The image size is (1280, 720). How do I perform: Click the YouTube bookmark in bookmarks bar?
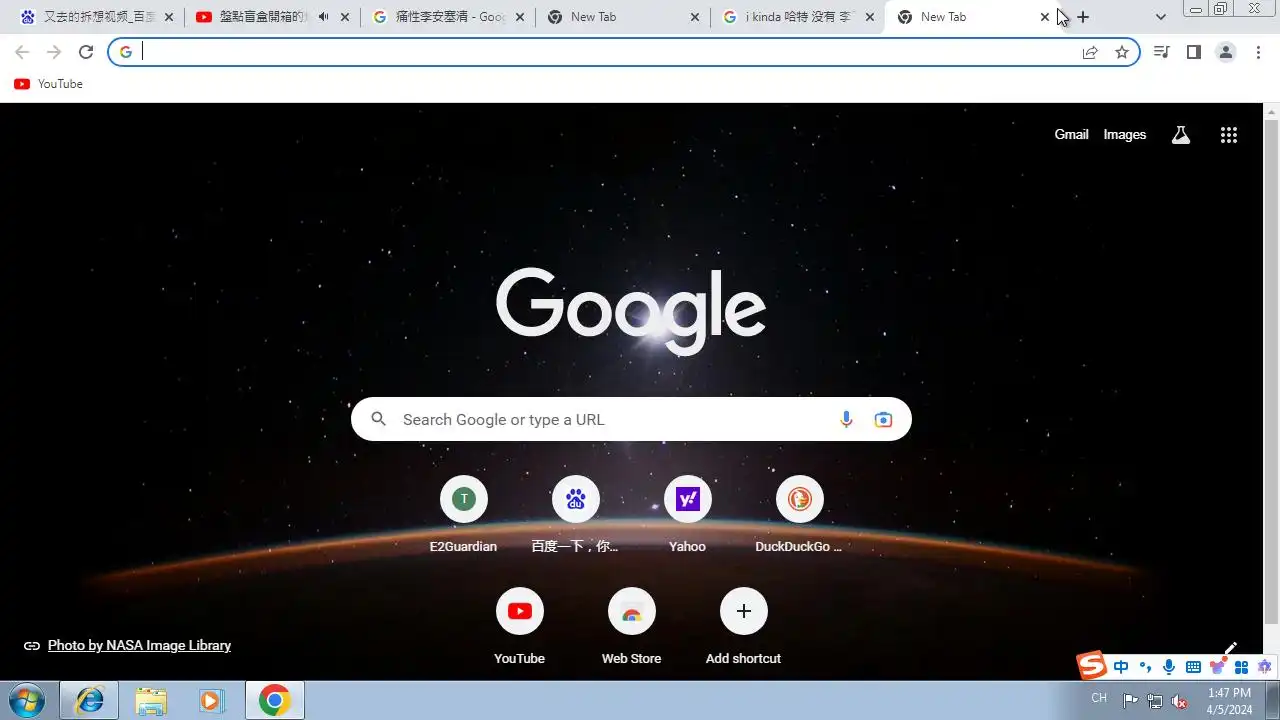tap(48, 84)
